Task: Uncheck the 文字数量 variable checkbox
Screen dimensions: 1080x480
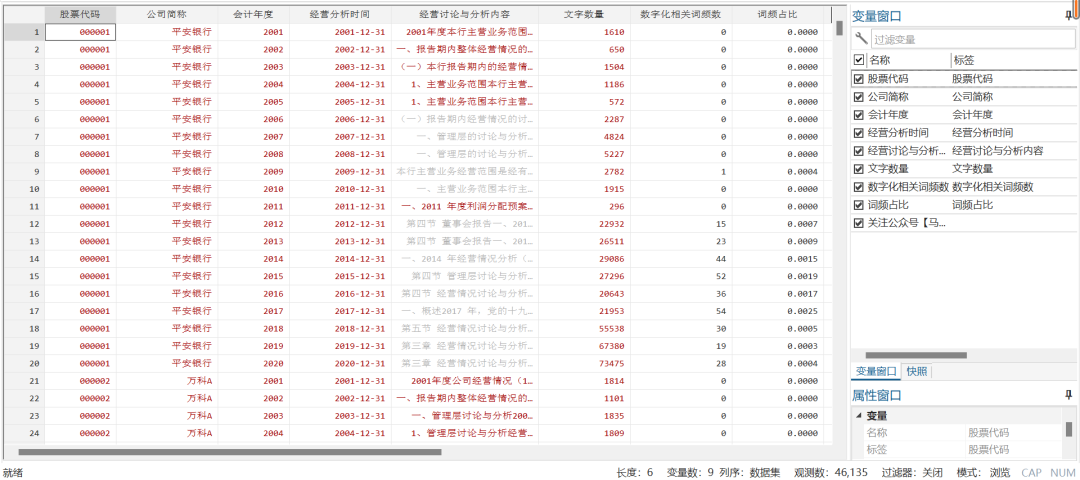Action: click(x=858, y=169)
